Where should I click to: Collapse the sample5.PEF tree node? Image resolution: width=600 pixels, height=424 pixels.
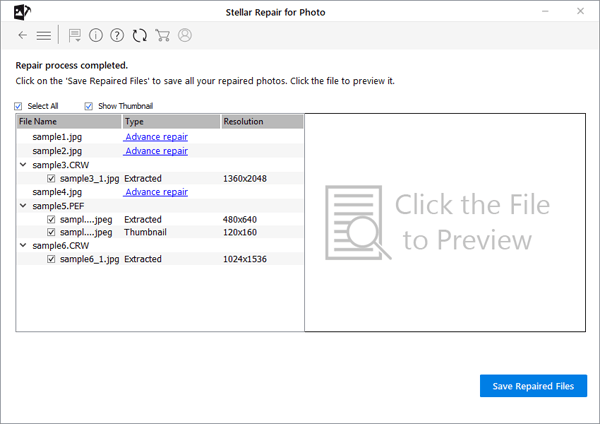tap(23, 205)
